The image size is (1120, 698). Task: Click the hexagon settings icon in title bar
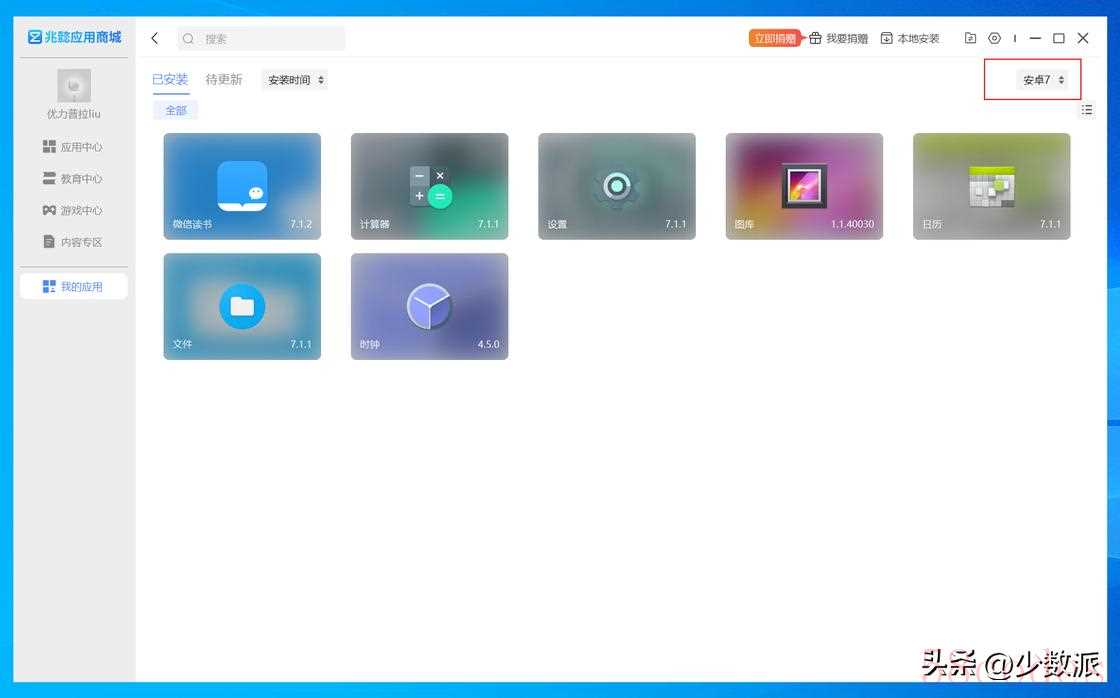tap(994, 39)
